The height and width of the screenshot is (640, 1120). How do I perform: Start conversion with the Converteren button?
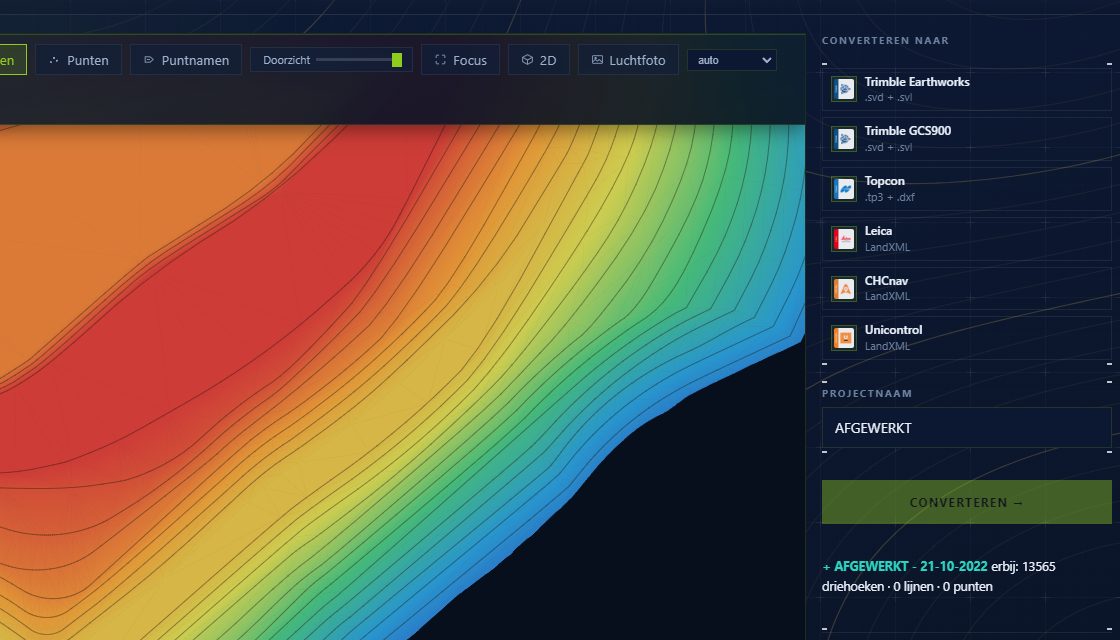pos(966,502)
